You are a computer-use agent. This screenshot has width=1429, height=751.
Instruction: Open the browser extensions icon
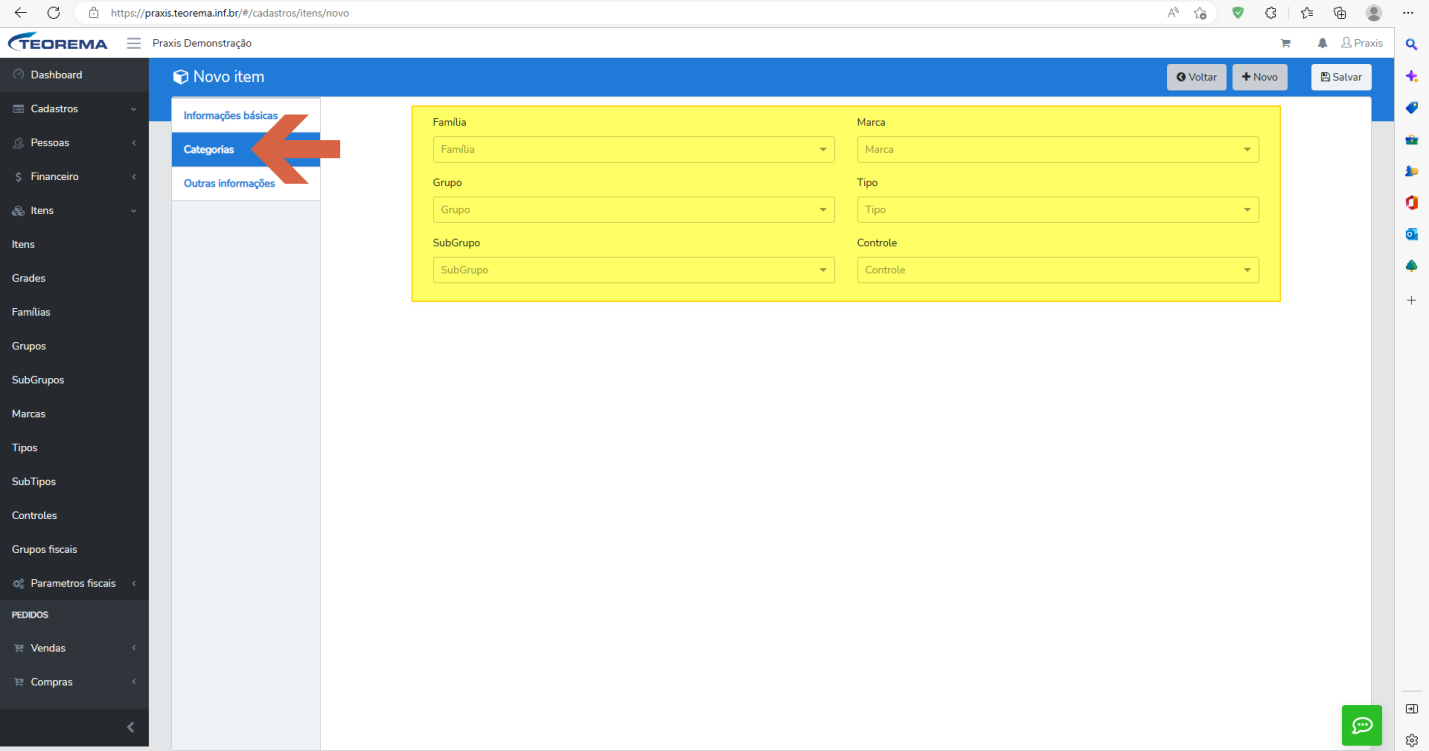coord(1270,13)
